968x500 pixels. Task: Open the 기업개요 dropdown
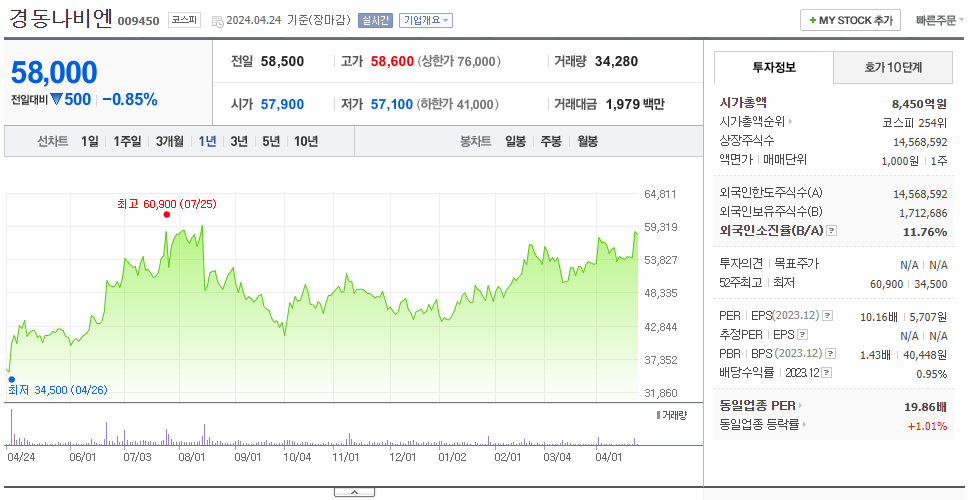click(x=426, y=20)
